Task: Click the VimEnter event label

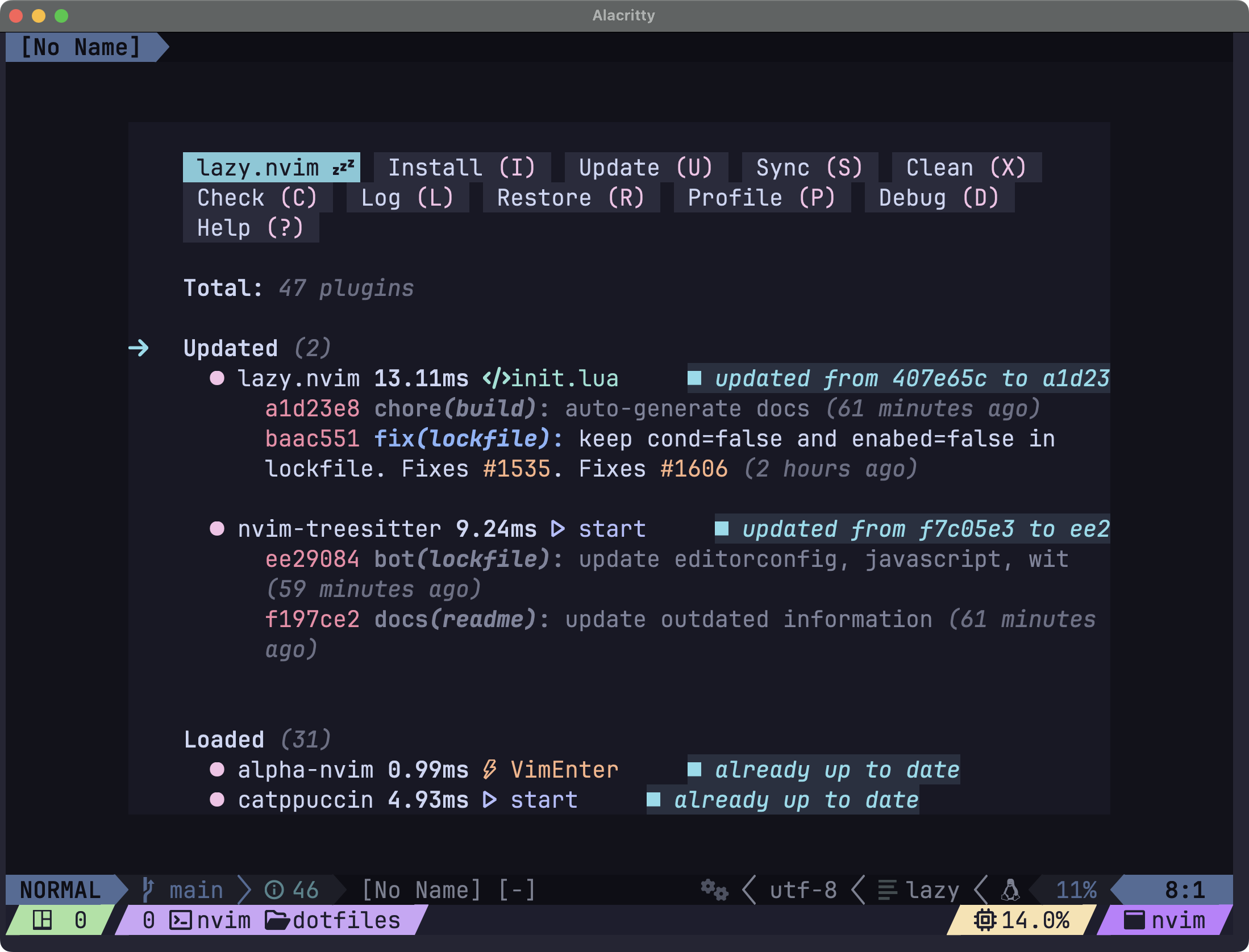Action: click(564, 770)
